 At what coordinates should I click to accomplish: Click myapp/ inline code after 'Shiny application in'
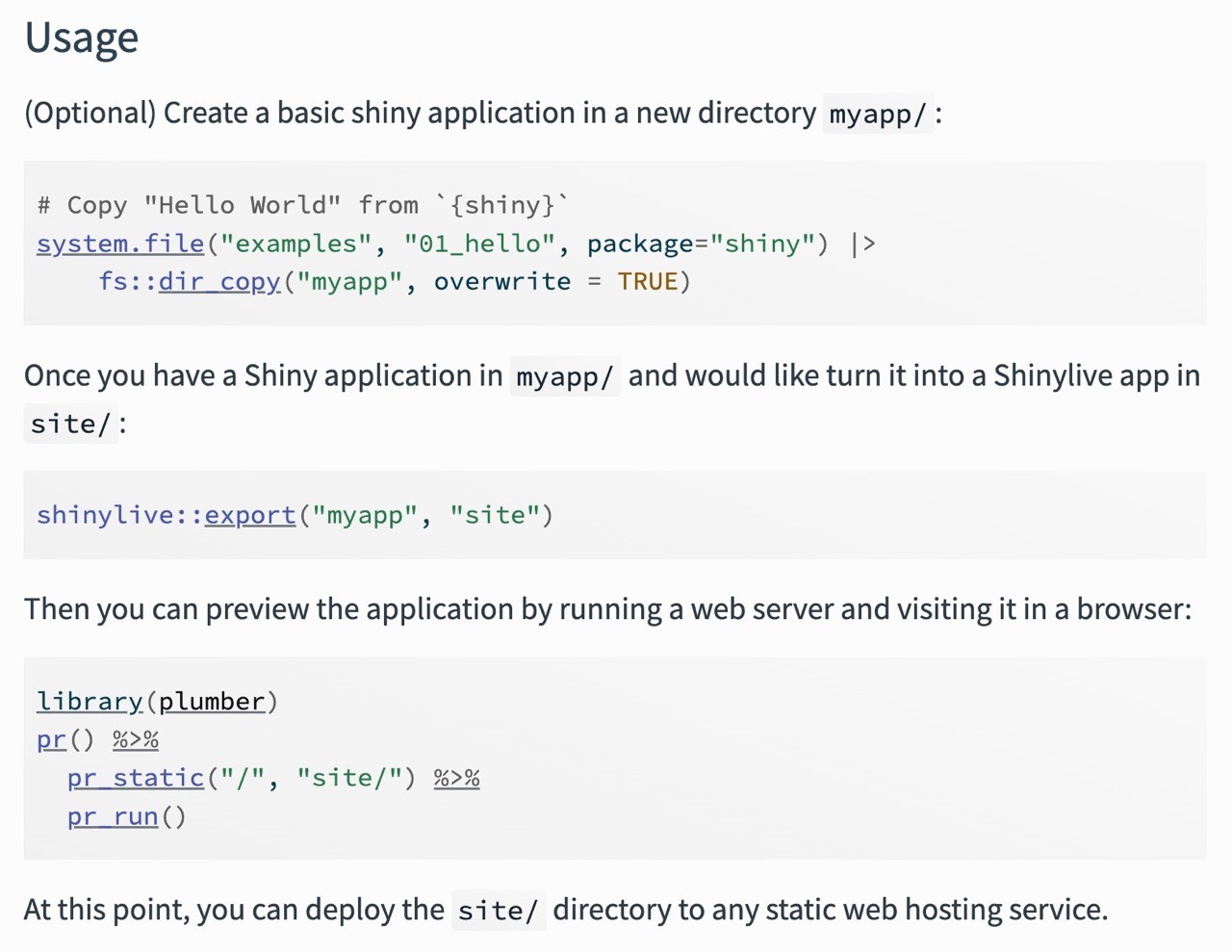coord(564,376)
